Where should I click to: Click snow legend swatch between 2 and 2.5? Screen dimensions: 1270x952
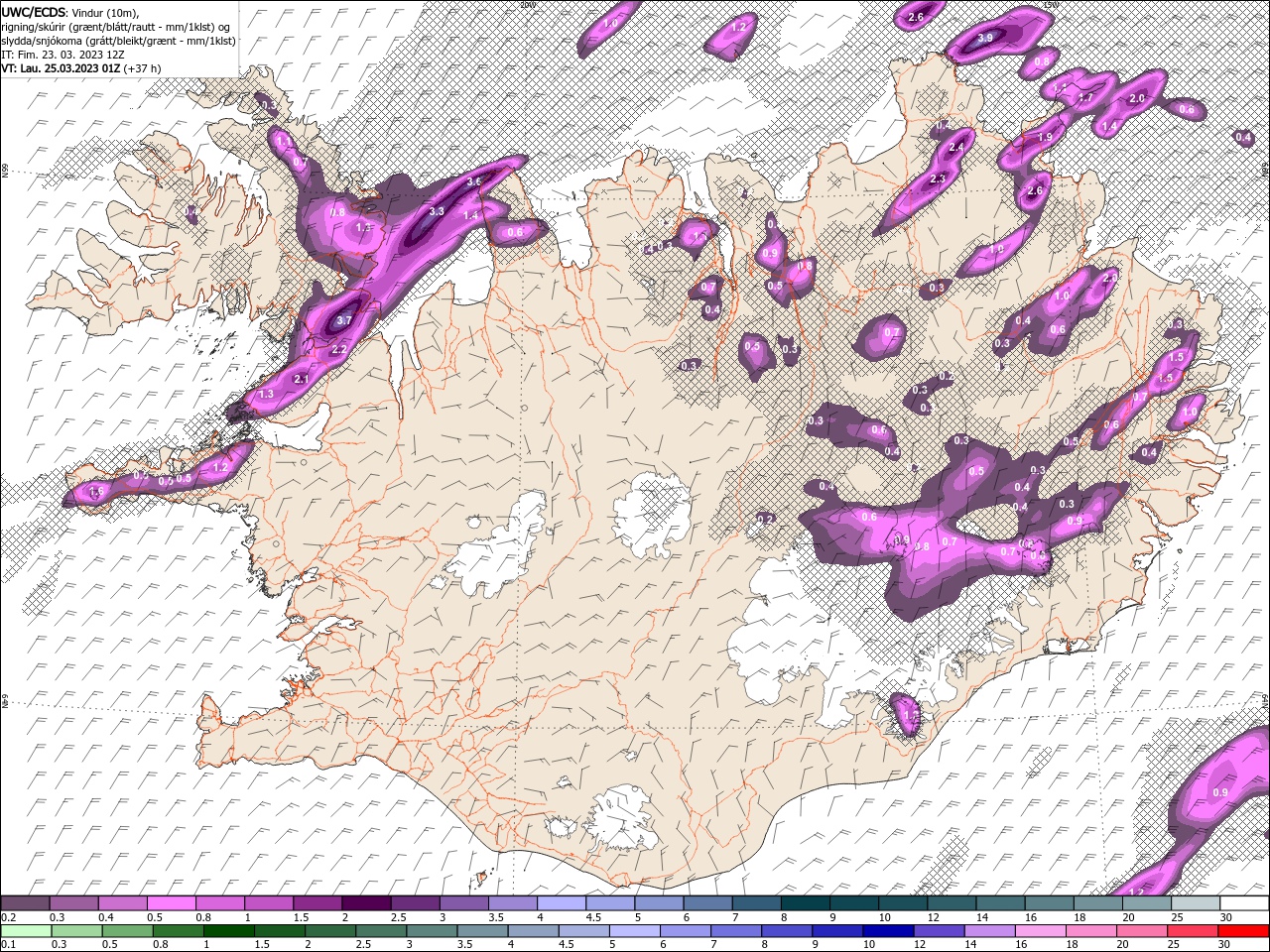366,903
